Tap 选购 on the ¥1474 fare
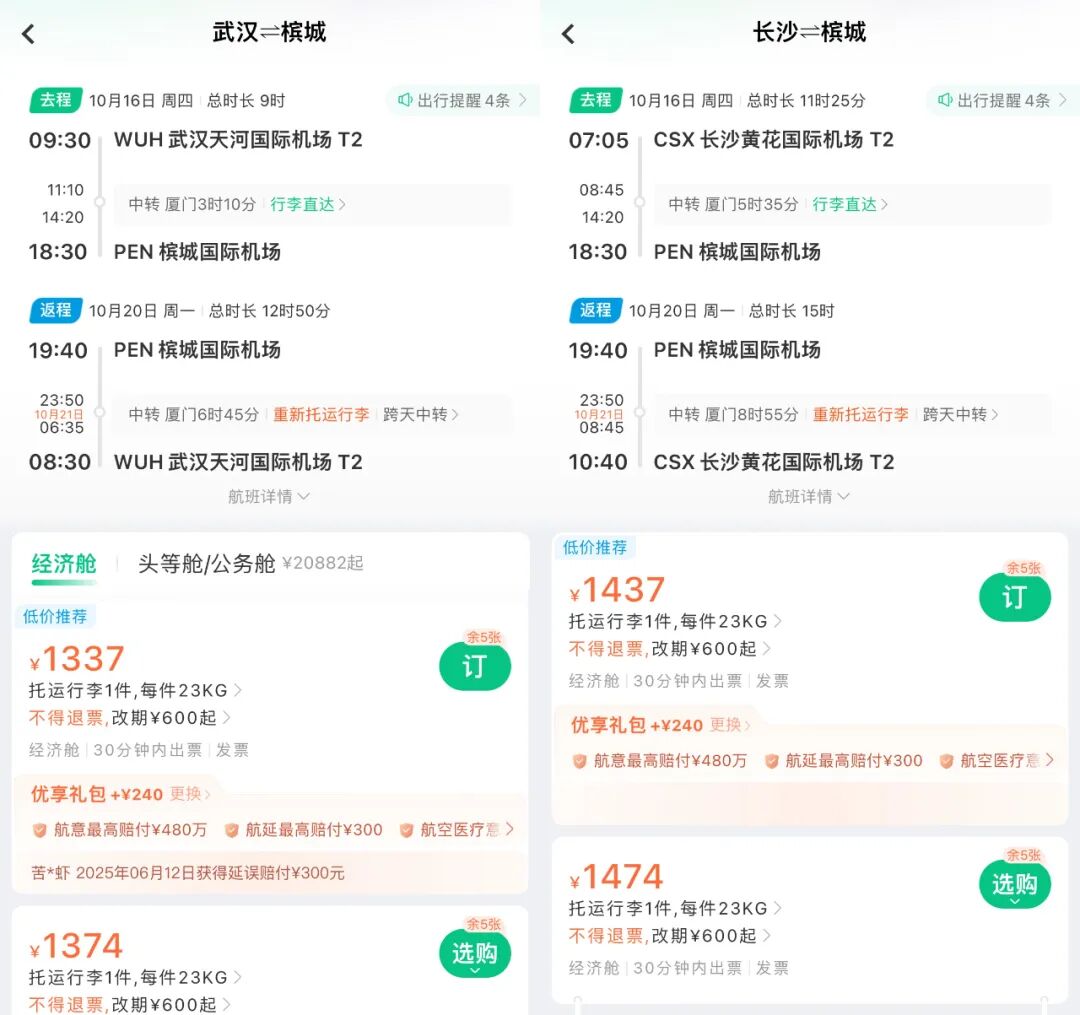 coord(1014,884)
